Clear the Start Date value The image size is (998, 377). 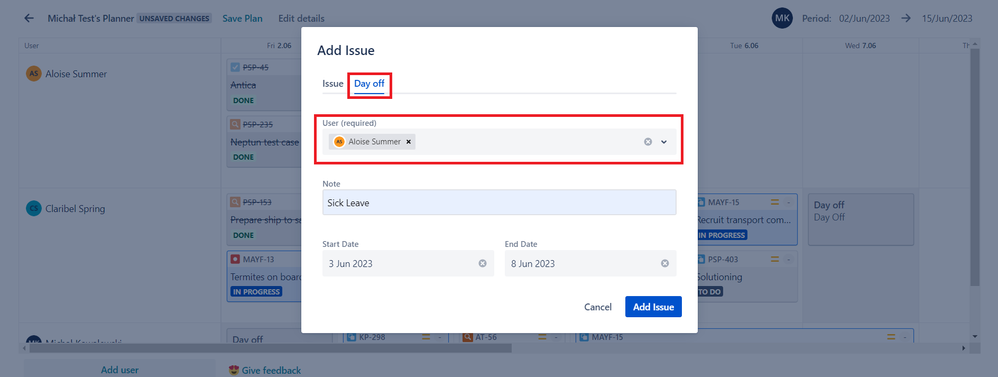click(482, 264)
